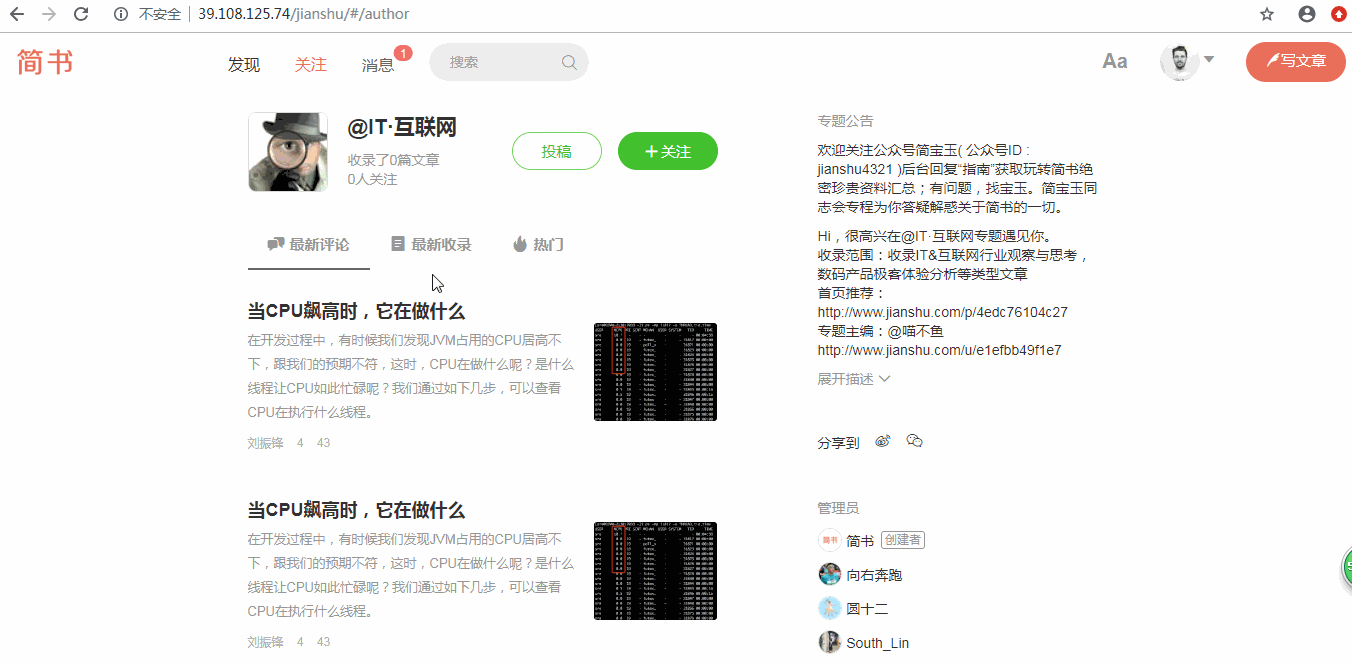1352x664 pixels.
Task: Open the jianshu.com/u/e1efbb49f1e7 editor link
Action: [939, 350]
